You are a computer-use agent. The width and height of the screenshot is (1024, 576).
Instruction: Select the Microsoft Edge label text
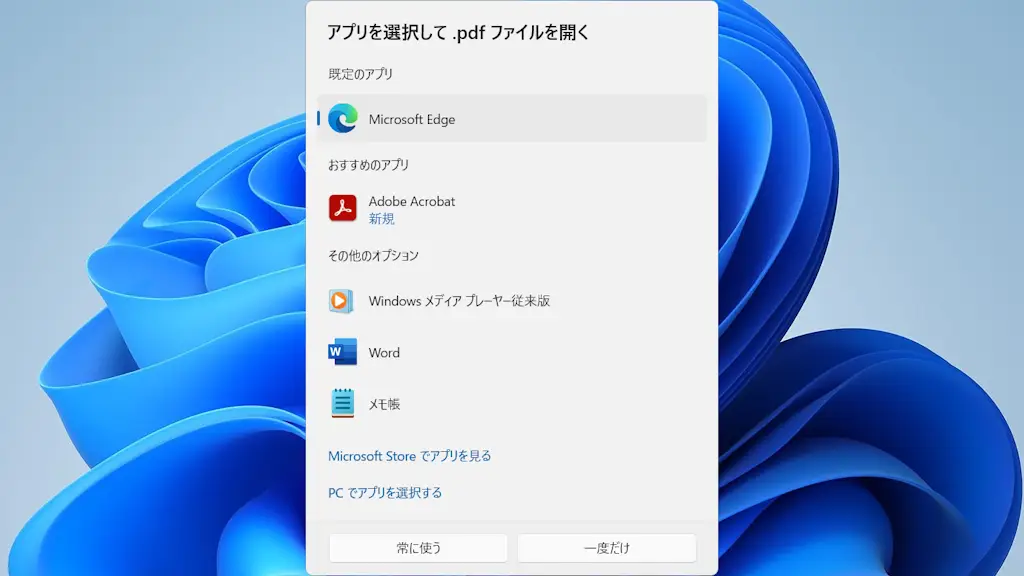coord(411,120)
